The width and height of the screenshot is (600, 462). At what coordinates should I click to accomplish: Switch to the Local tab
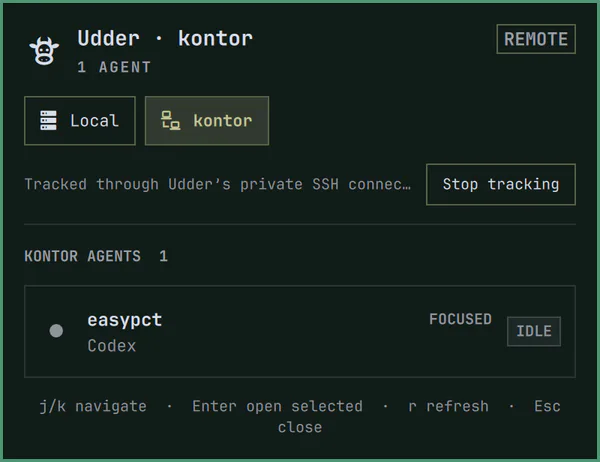click(80, 121)
